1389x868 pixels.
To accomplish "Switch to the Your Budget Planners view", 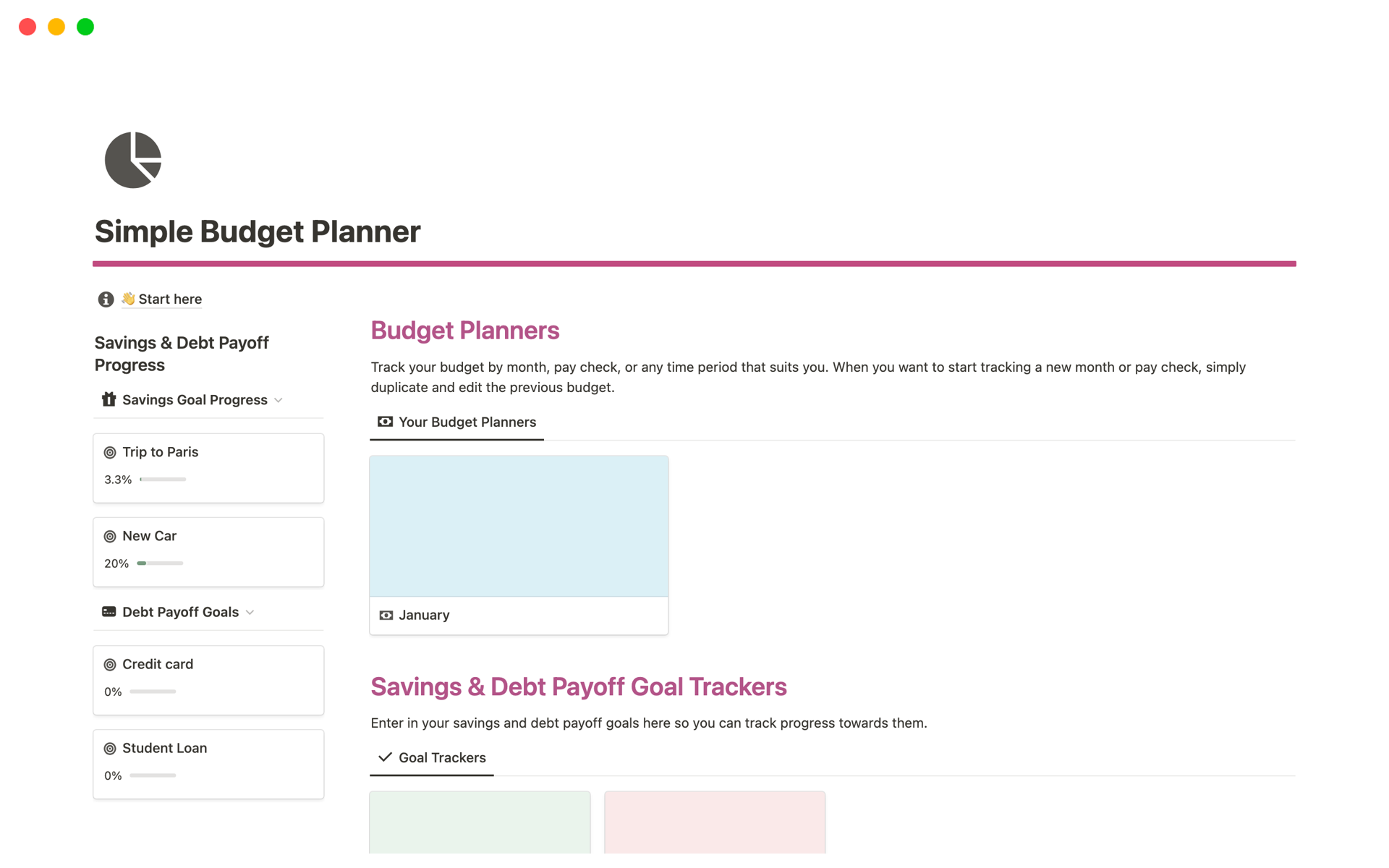I will tap(467, 422).
